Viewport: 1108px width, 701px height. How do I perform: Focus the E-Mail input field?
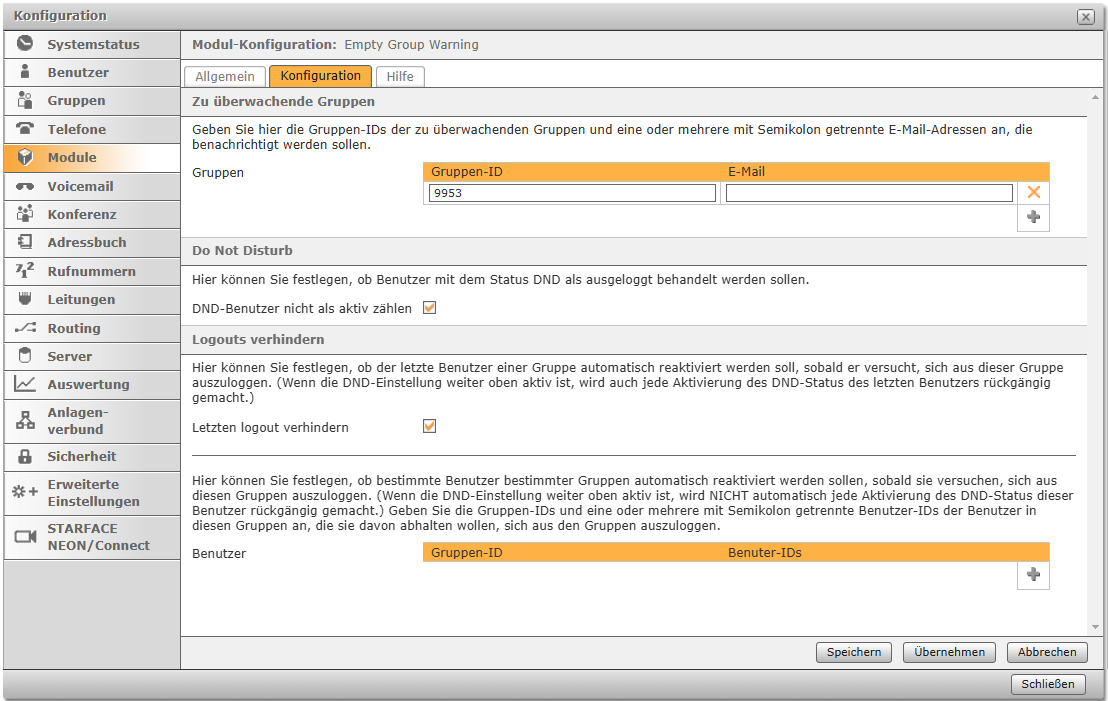click(x=869, y=193)
